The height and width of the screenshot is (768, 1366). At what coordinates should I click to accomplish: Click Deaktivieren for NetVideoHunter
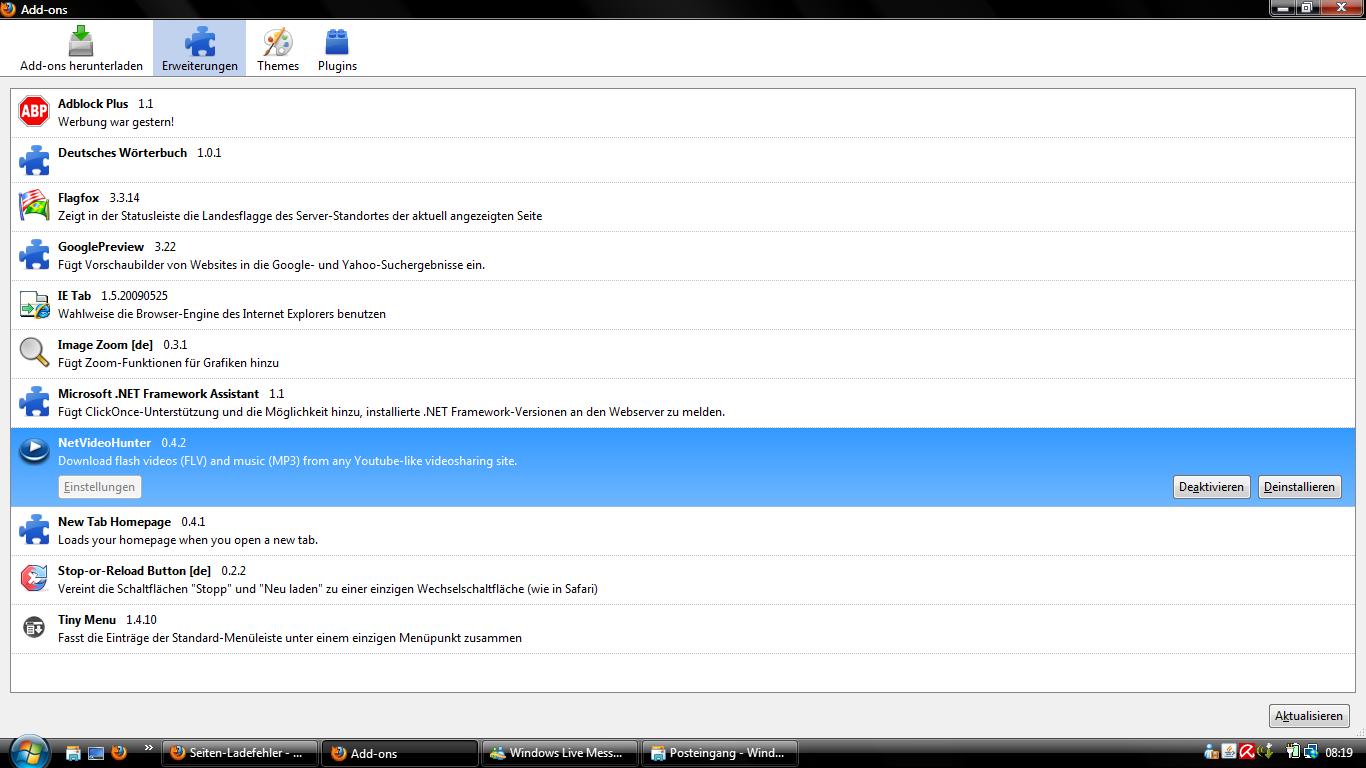point(1211,487)
